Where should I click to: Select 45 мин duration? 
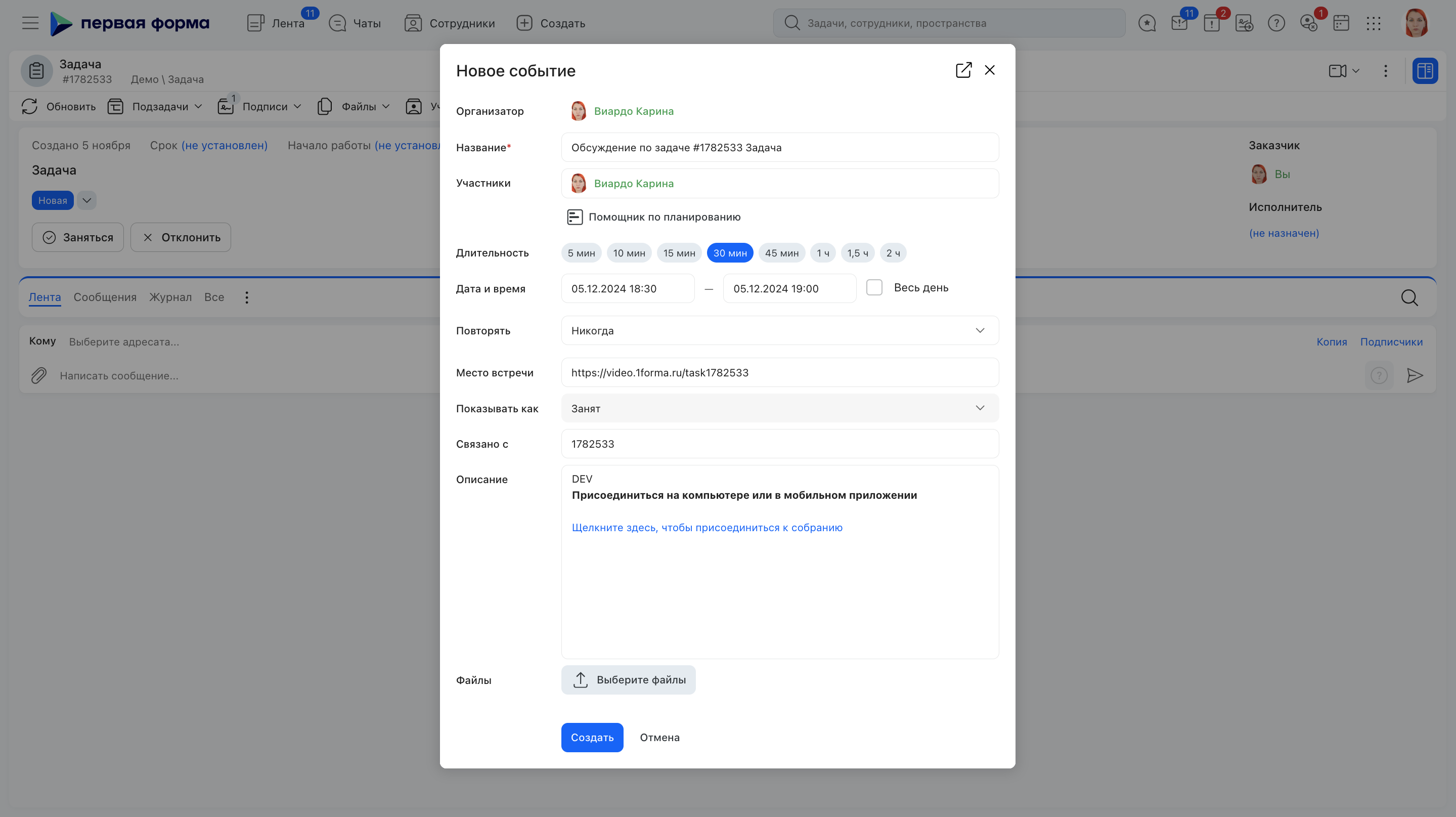(782, 253)
